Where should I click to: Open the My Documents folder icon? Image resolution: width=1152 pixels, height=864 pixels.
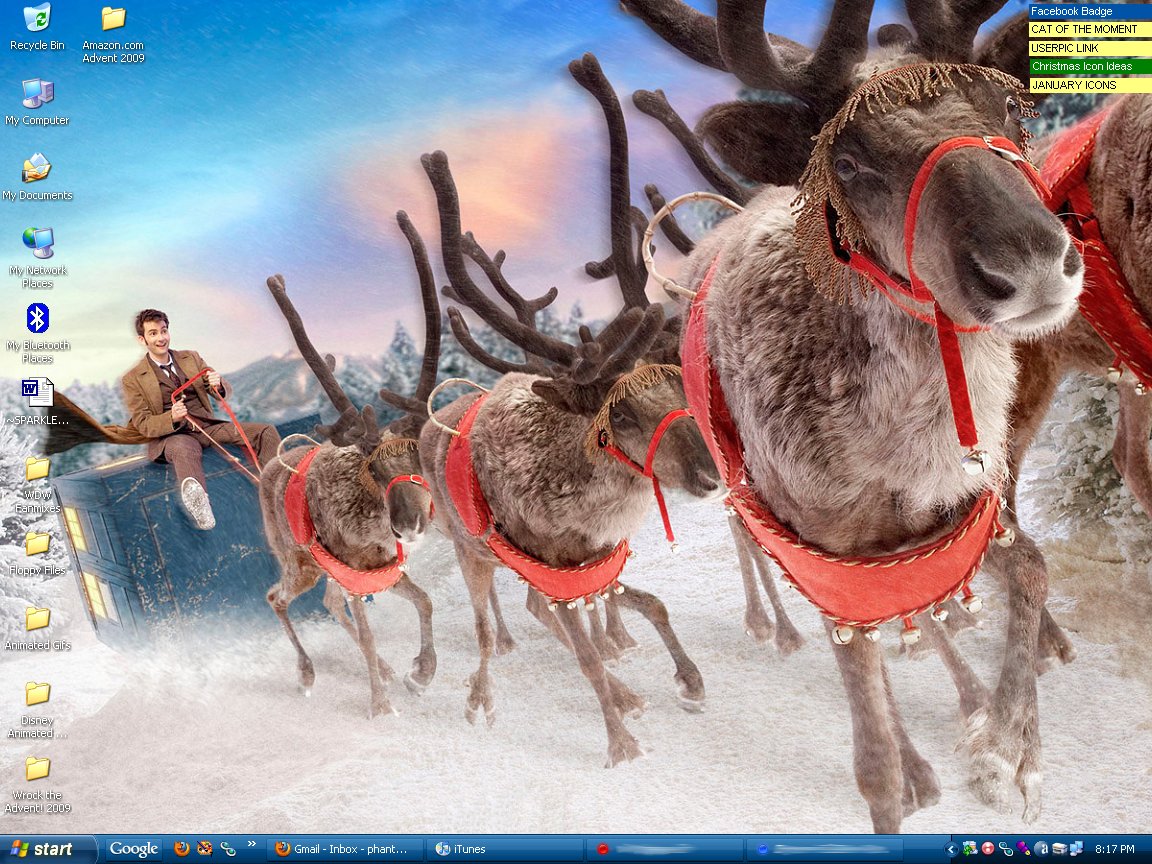point(37,168)
